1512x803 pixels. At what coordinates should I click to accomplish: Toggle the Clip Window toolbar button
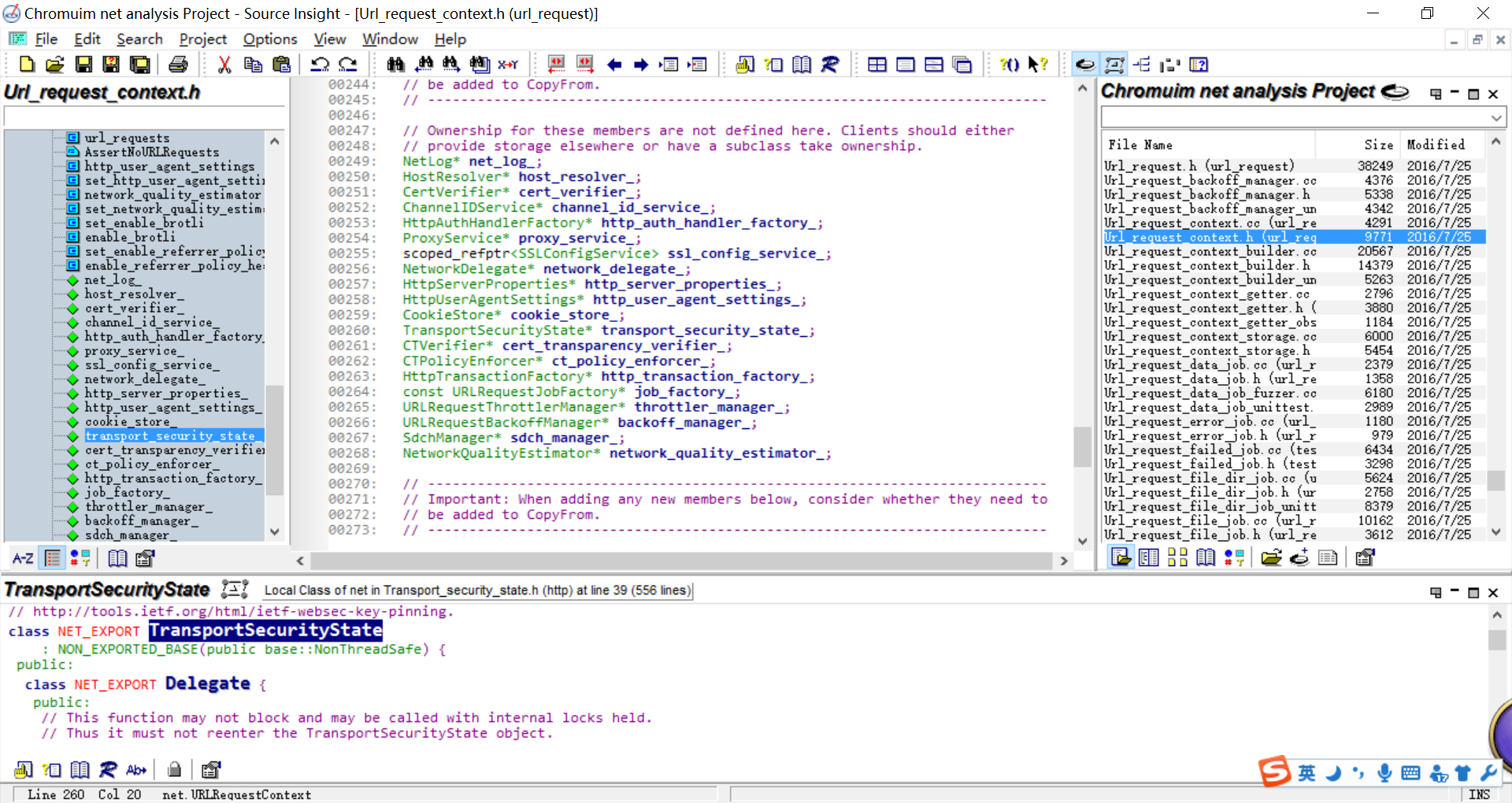(1170, 65)
